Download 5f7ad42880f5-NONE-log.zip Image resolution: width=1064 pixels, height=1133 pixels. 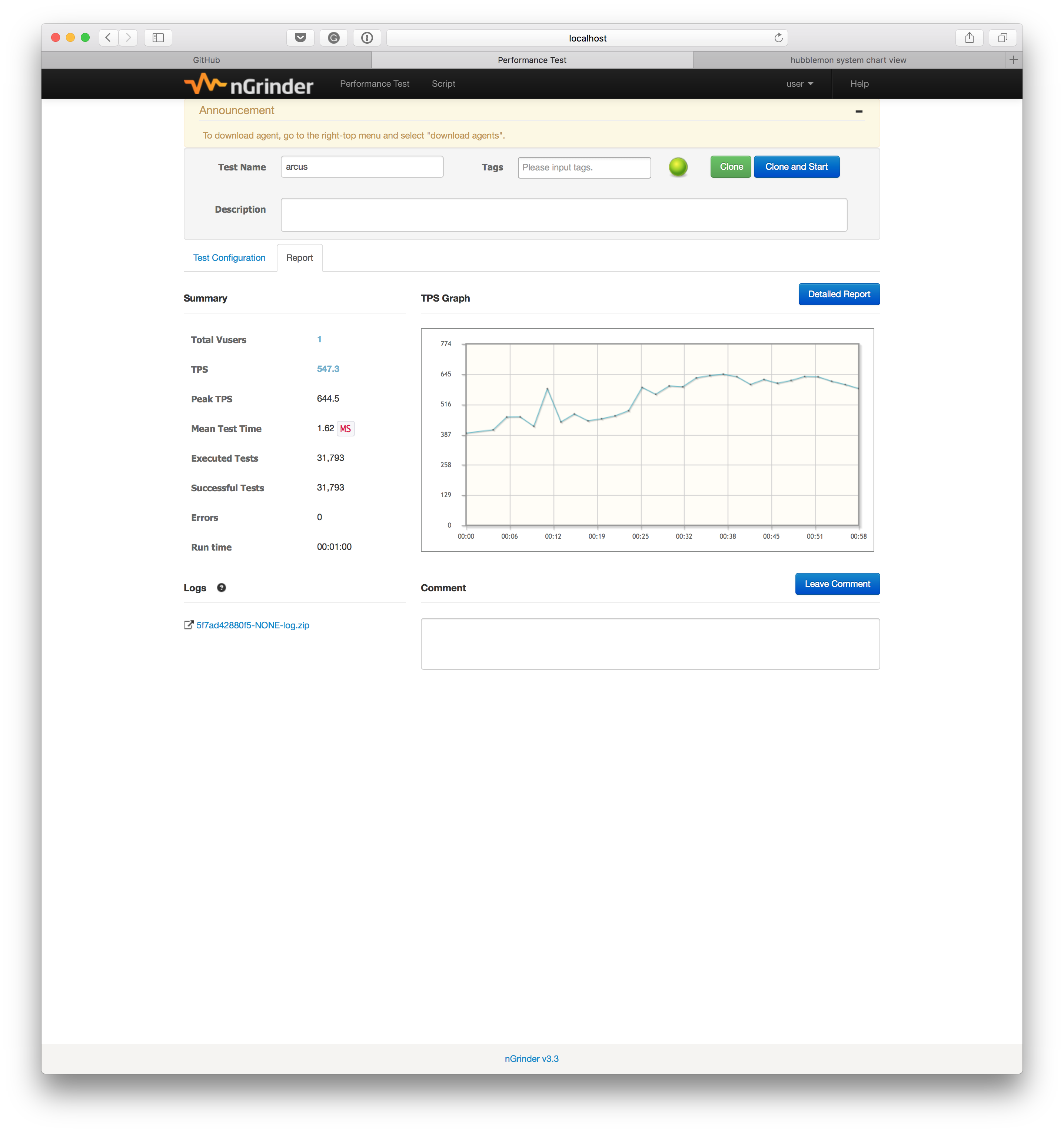coord(252,625)
